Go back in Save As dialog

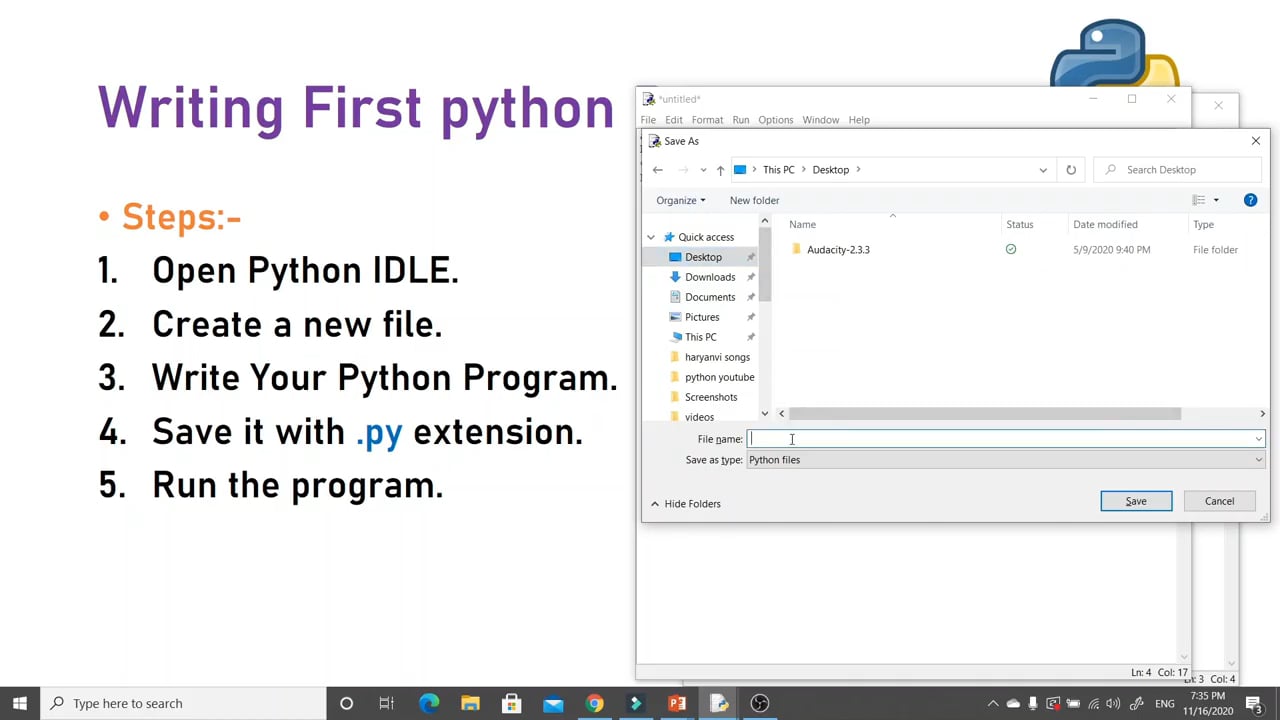tap(657, 170)
